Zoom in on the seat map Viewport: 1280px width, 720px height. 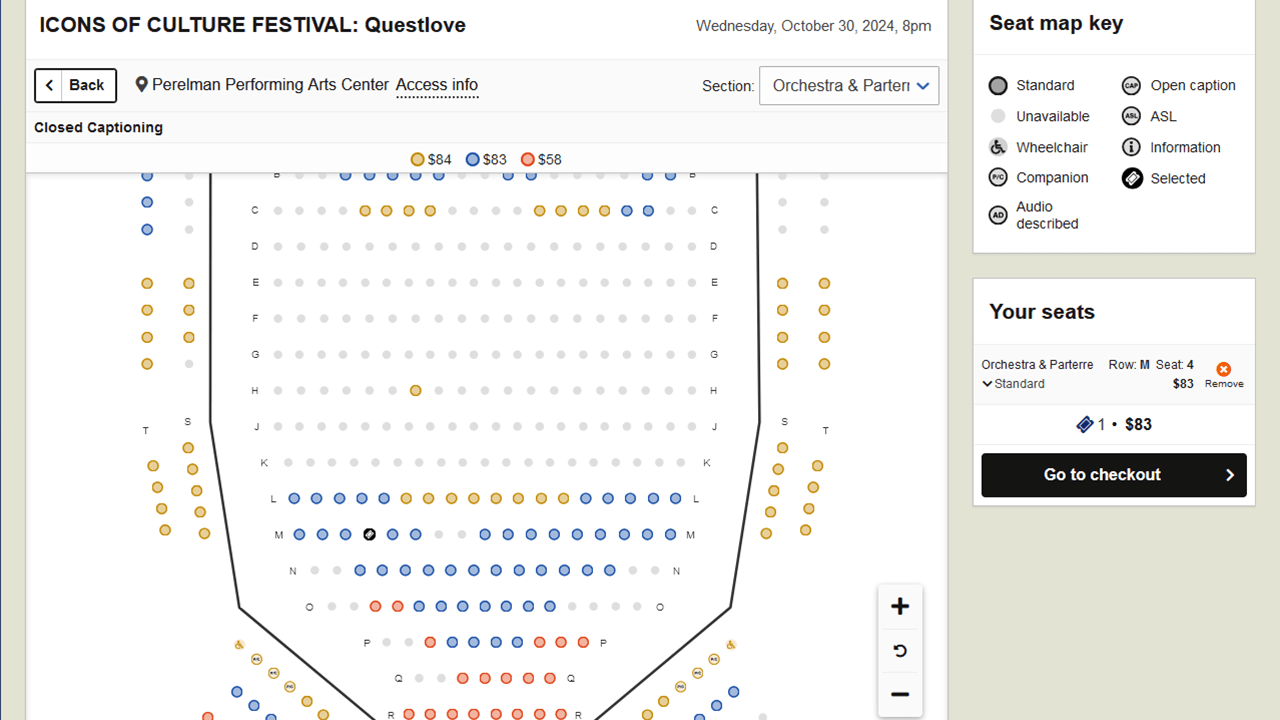900,607
